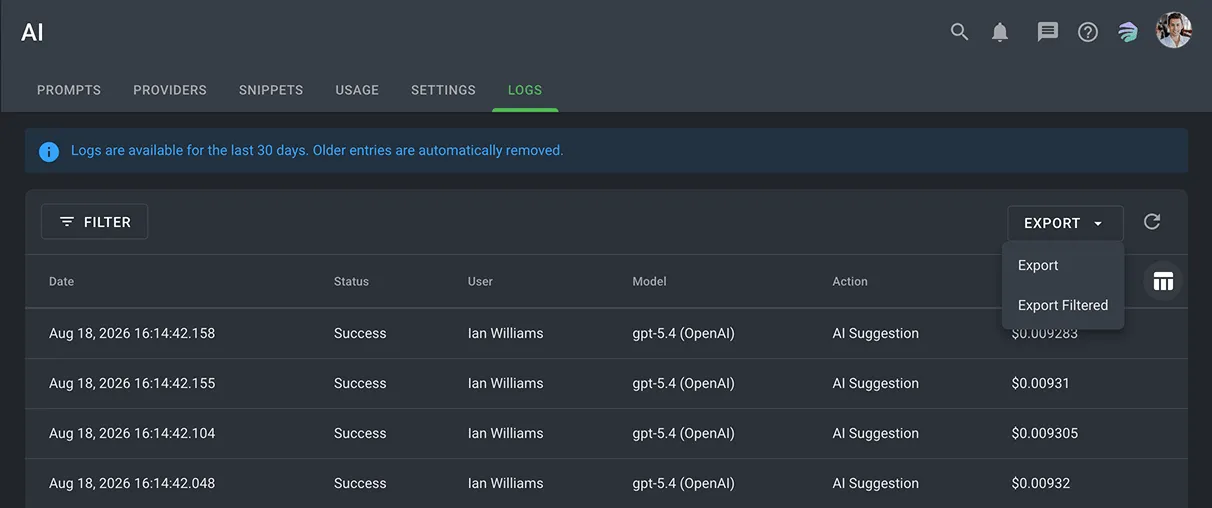Choose Export Filtered from the menu
The height and width of the screenshot is (508, 1212).
(1063, 305)
